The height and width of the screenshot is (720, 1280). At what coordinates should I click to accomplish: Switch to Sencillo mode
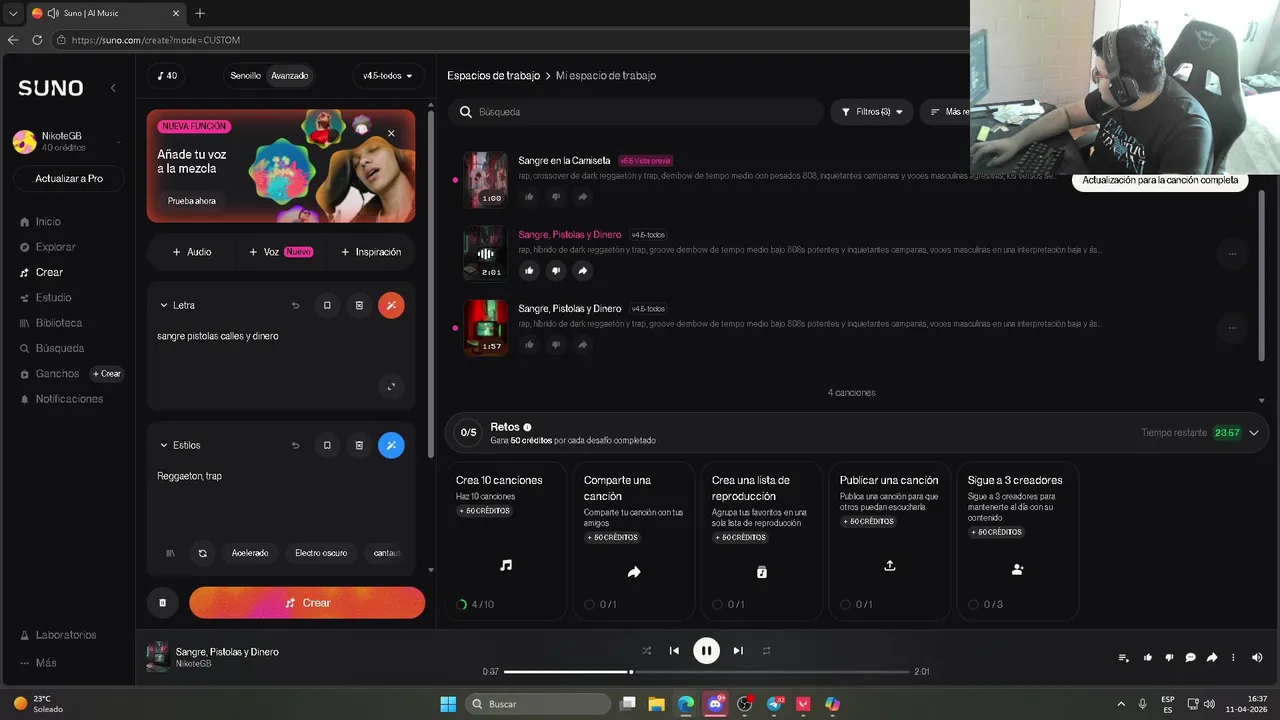tap(245, 76)
